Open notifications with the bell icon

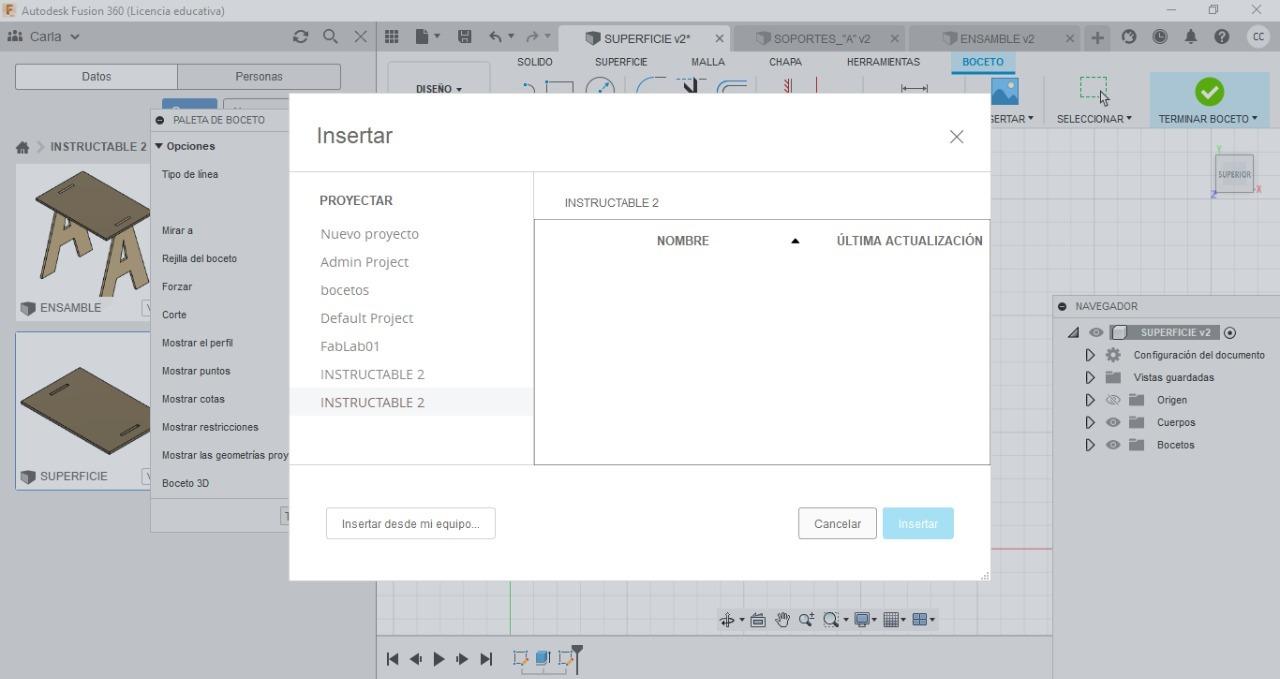click(x=1191, y=37)
